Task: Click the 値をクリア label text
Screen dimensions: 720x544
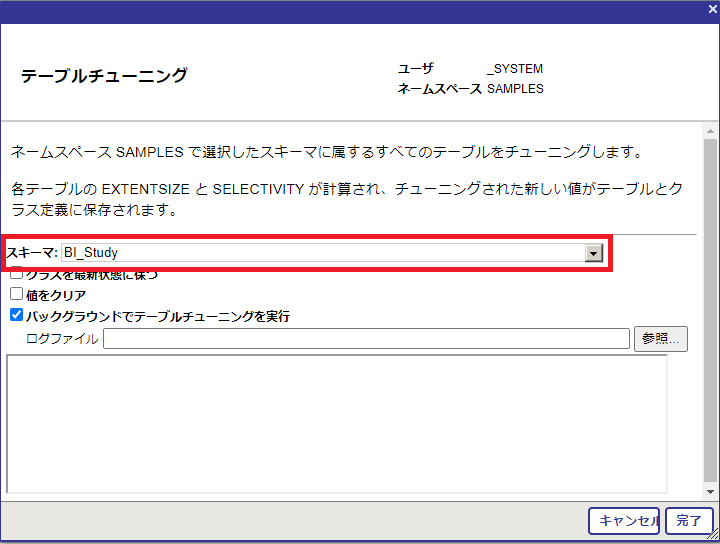Action: coord(57,295)
